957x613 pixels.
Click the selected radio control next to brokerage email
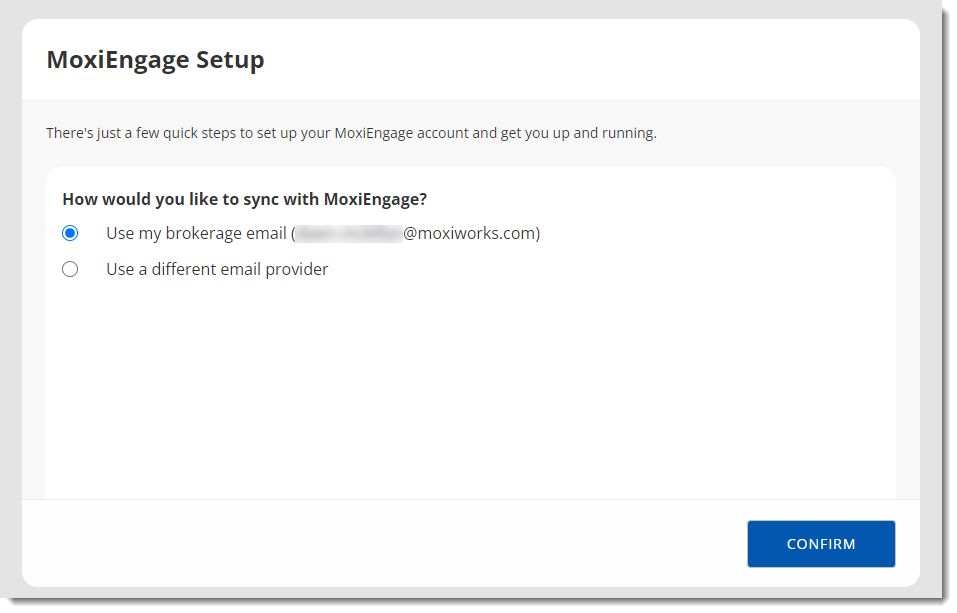coord(70,232)
